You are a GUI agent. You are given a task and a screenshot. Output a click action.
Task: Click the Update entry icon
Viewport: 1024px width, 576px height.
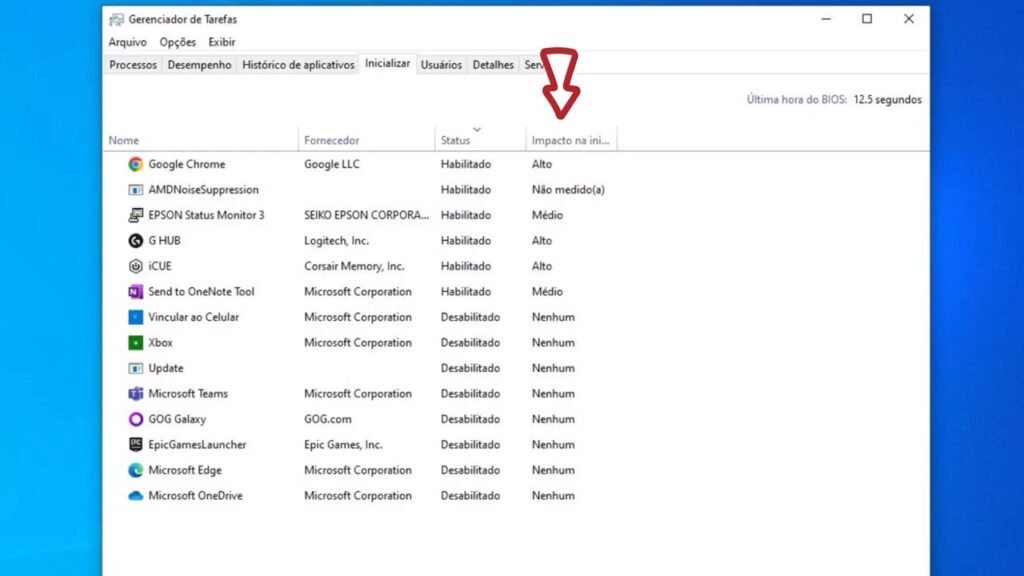click(135, 368)
